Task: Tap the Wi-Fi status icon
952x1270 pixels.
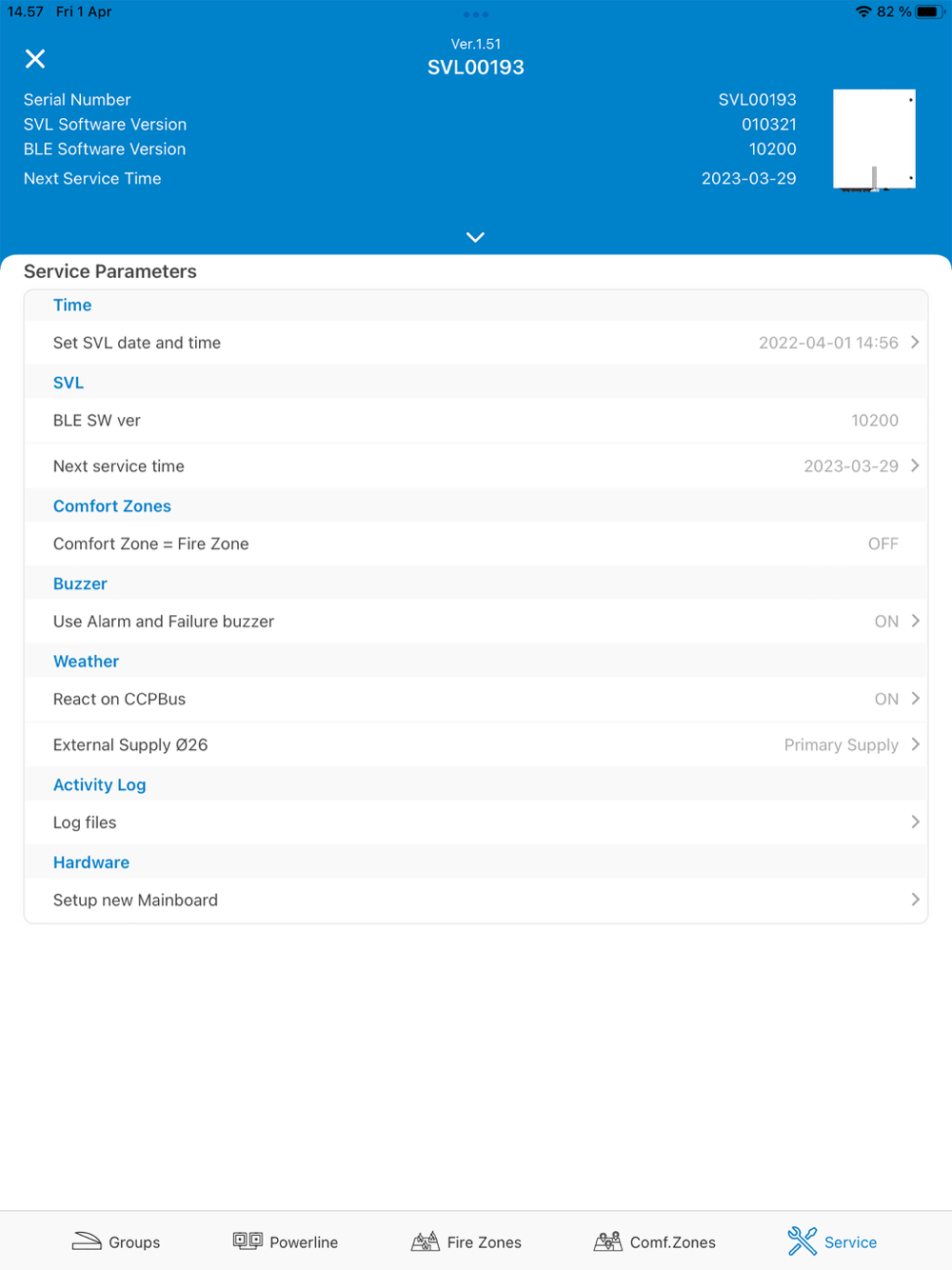Action: (x=863, y=12)
